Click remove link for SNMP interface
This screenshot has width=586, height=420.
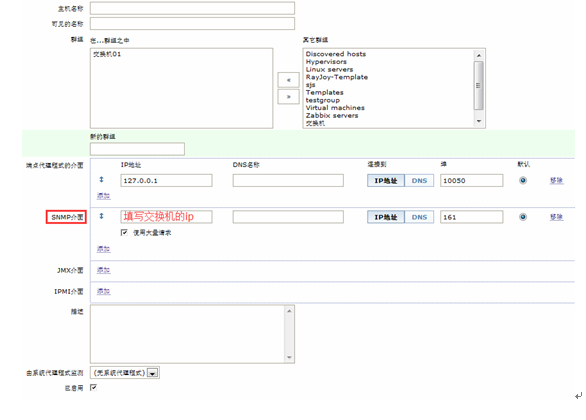[556, 217]
